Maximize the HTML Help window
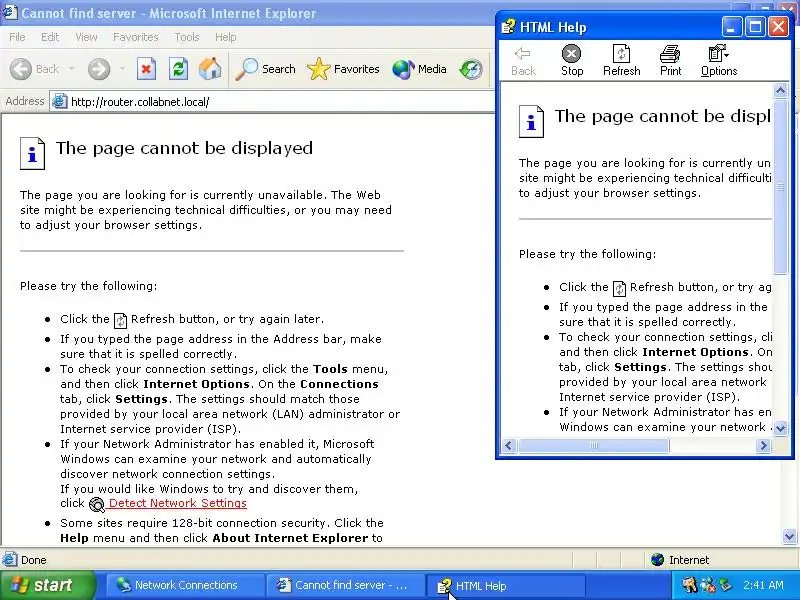 click(x=755, y=27)
